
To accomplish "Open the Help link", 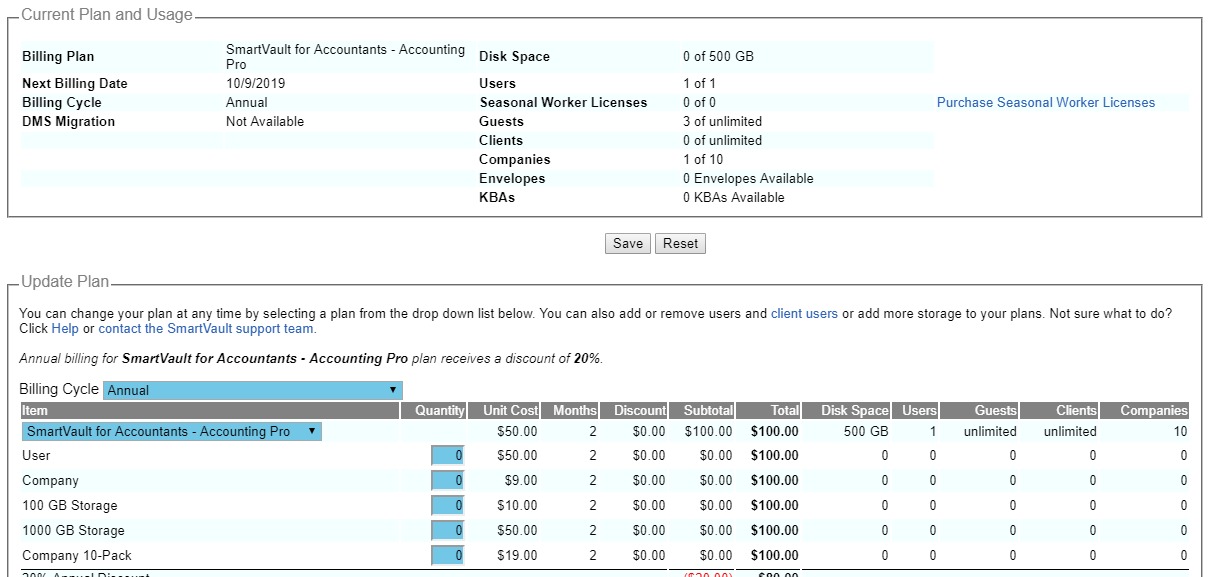I will pos(65,329).
